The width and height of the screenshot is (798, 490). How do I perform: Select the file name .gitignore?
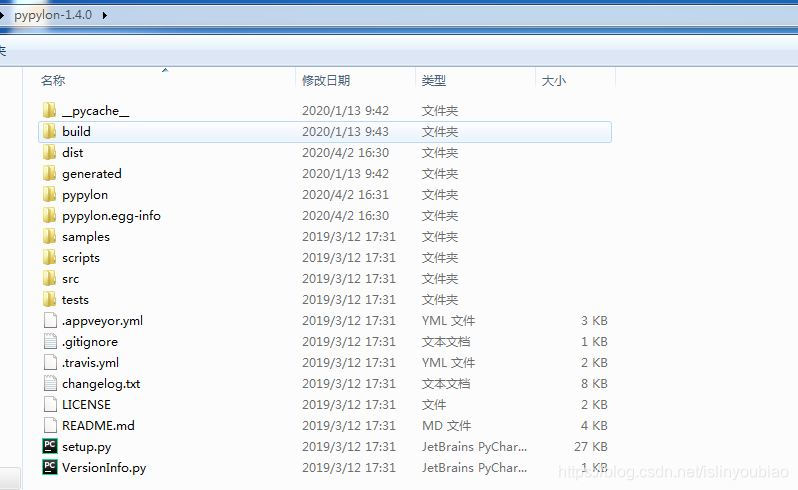(90, 342)
